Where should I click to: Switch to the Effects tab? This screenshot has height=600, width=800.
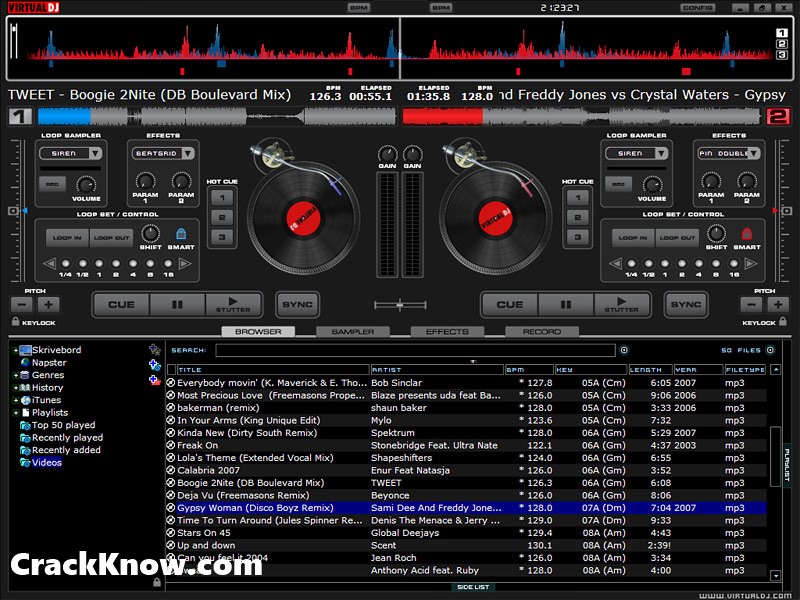pos(447,332)
